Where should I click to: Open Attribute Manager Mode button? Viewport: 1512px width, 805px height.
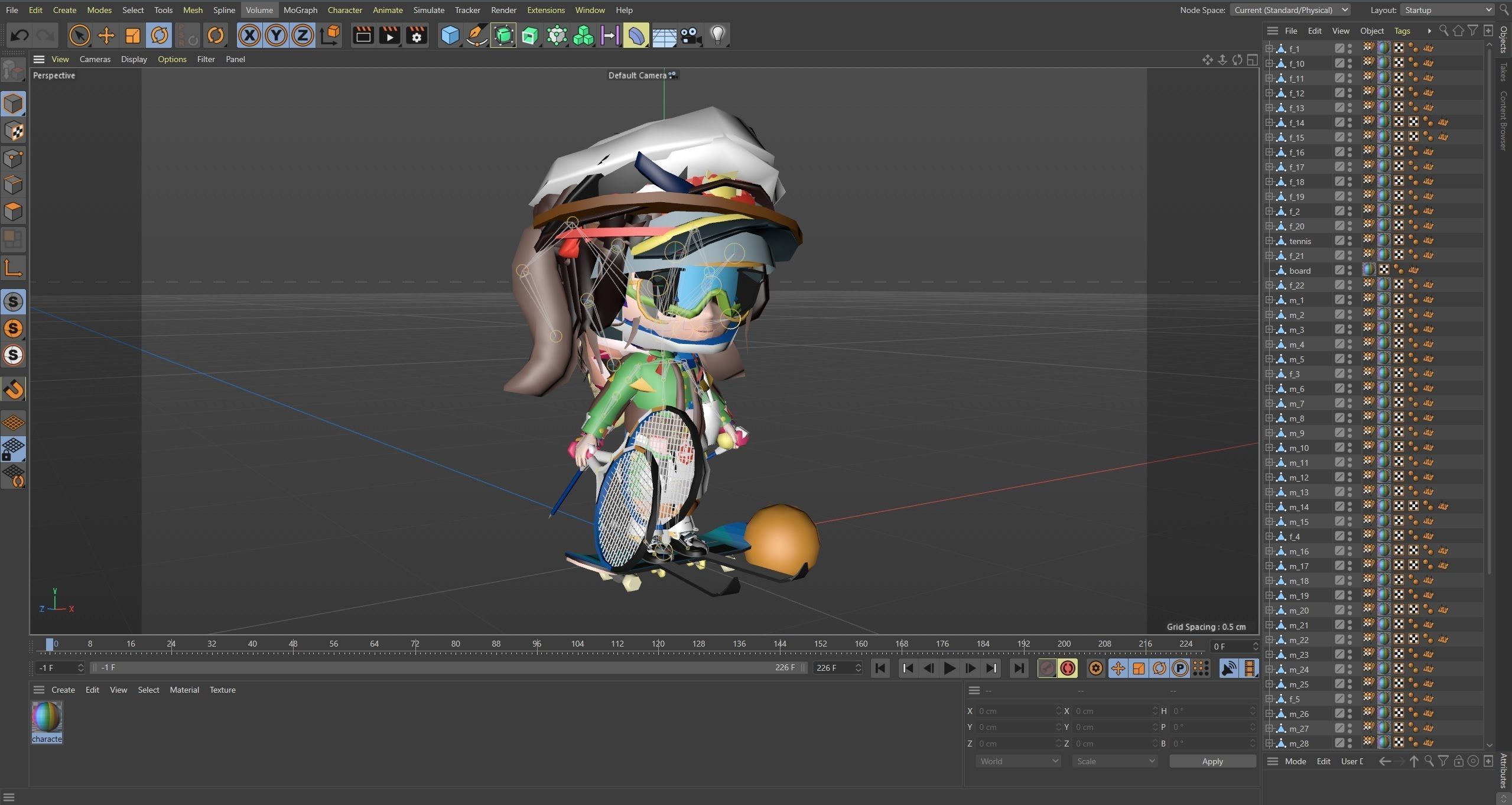(x=1295, y=761)
